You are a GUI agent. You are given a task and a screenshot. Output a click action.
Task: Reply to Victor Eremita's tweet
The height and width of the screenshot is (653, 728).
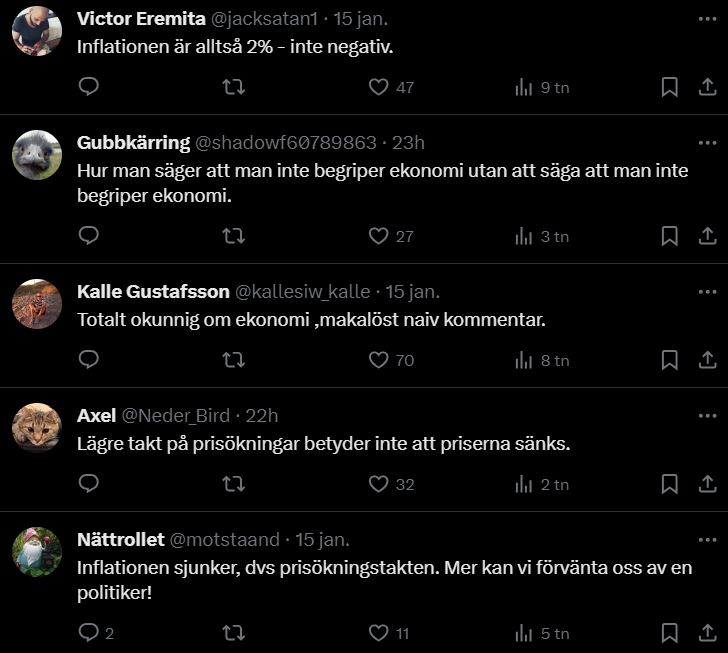[x=88, y=87]
